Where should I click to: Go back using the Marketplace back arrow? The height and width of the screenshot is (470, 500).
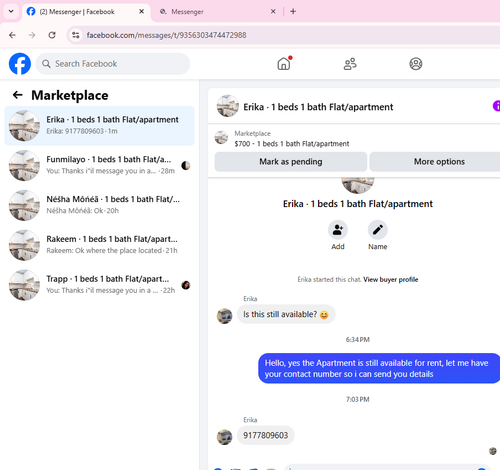(x=17, y=95)
